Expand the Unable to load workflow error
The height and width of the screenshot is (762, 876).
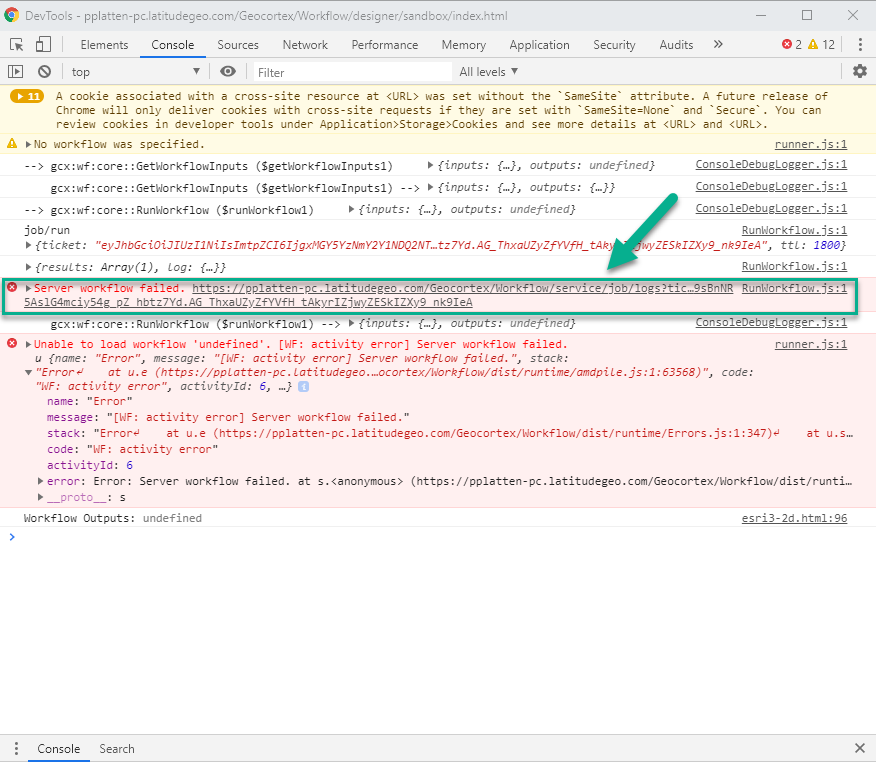(x=28, y=344)
